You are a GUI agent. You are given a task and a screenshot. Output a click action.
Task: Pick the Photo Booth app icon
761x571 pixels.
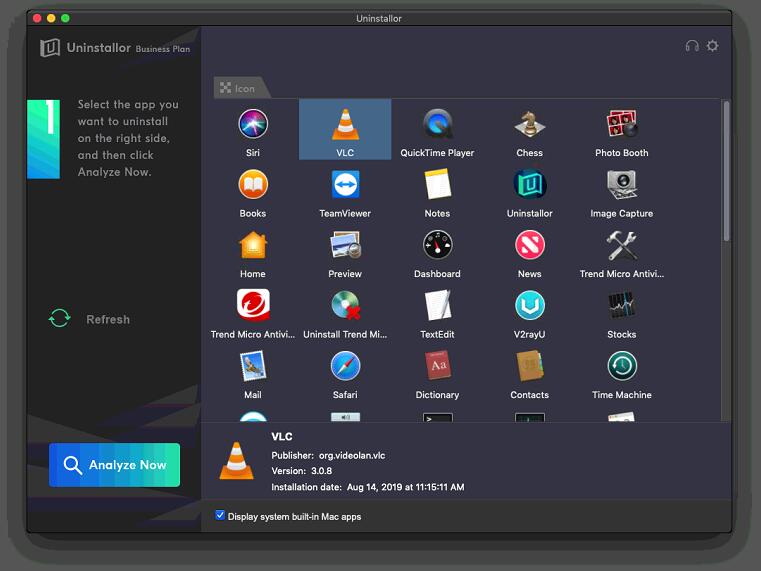[x=622, y=124]
